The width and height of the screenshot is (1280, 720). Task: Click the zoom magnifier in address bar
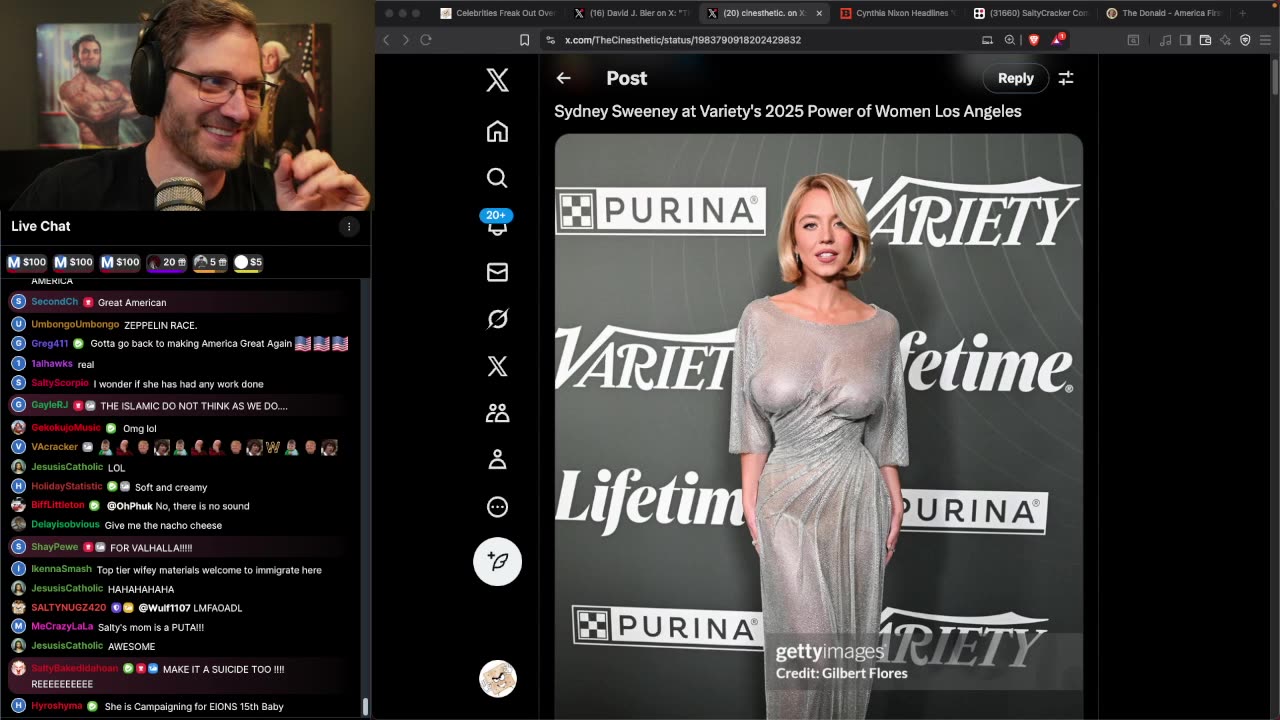pos(1010,40)
